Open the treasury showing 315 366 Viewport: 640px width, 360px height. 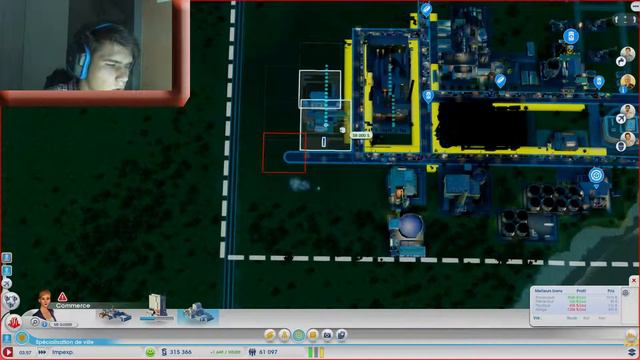(x=176, y=352)
